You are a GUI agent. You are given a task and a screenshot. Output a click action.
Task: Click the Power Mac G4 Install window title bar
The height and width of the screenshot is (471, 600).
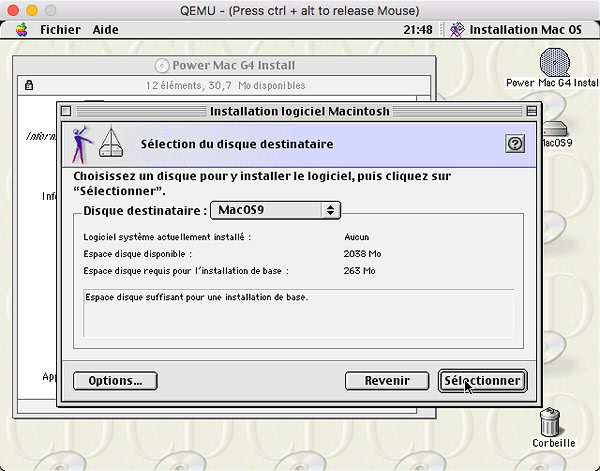(x=224, y=65)
